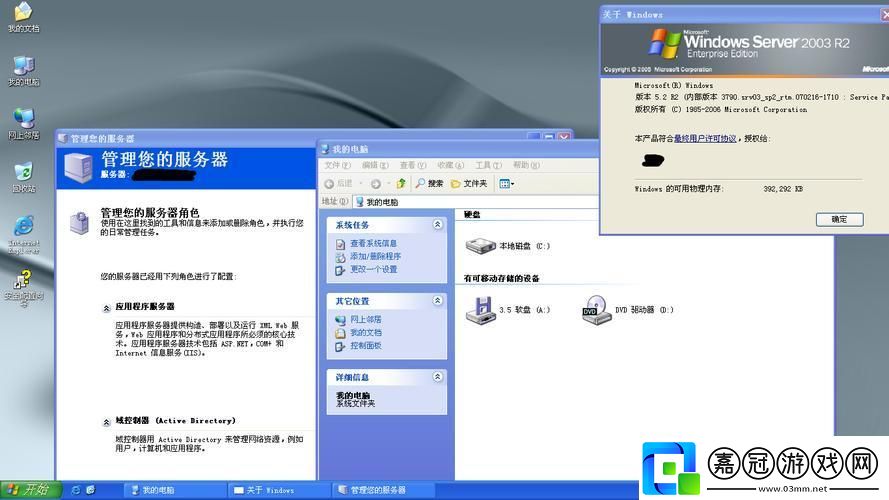Open the 帮助 menu in My Computer

point(526,165)
